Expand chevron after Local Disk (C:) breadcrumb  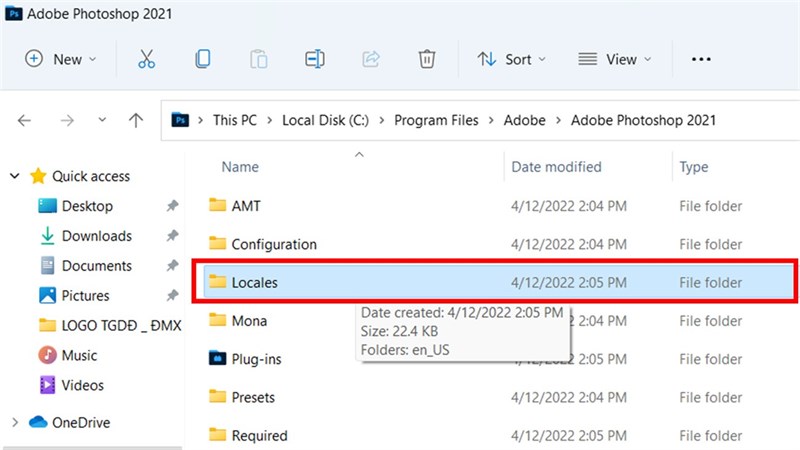381,120
